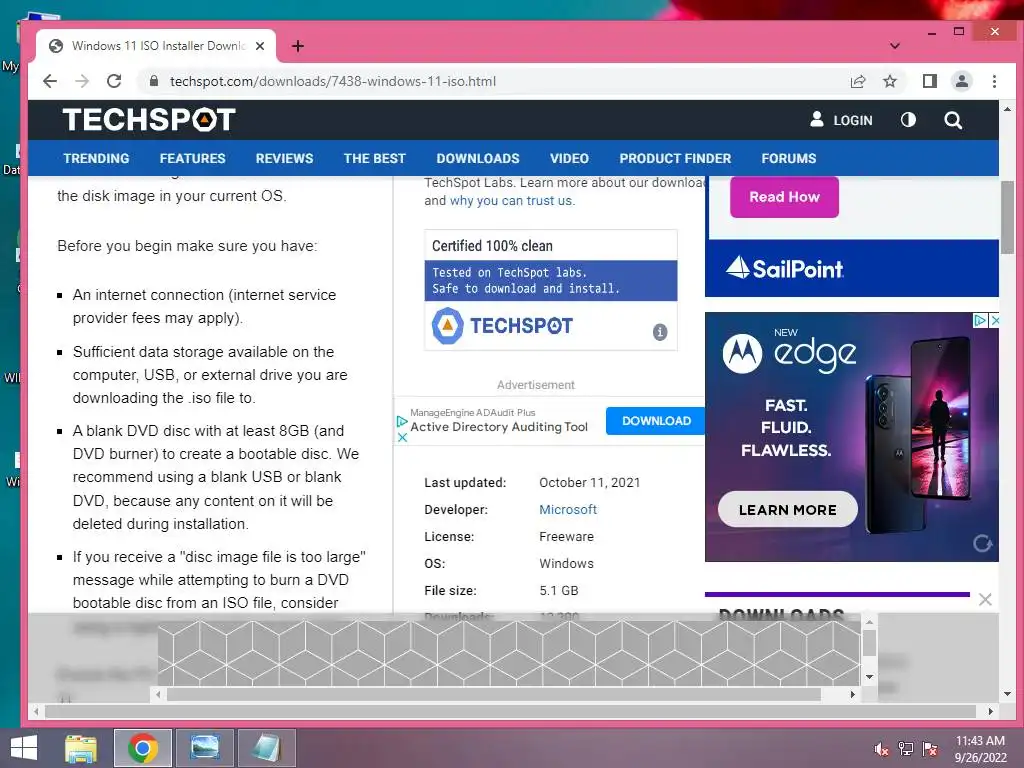Viewport: 1024px width, 768px height.
Task: Reload the TechSpot page
Action: [114, 81]
